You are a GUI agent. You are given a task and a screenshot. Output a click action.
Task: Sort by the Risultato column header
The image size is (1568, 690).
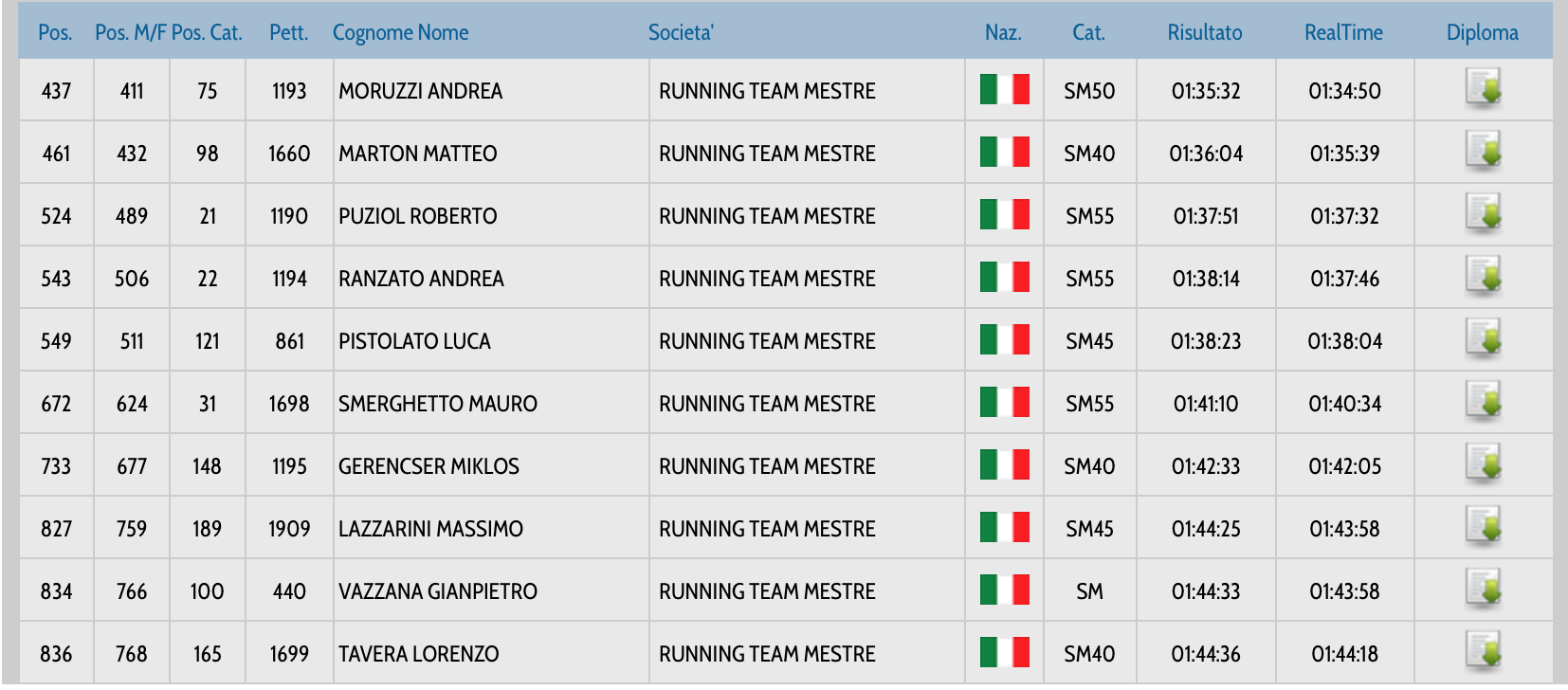(x=1204, y=32)
